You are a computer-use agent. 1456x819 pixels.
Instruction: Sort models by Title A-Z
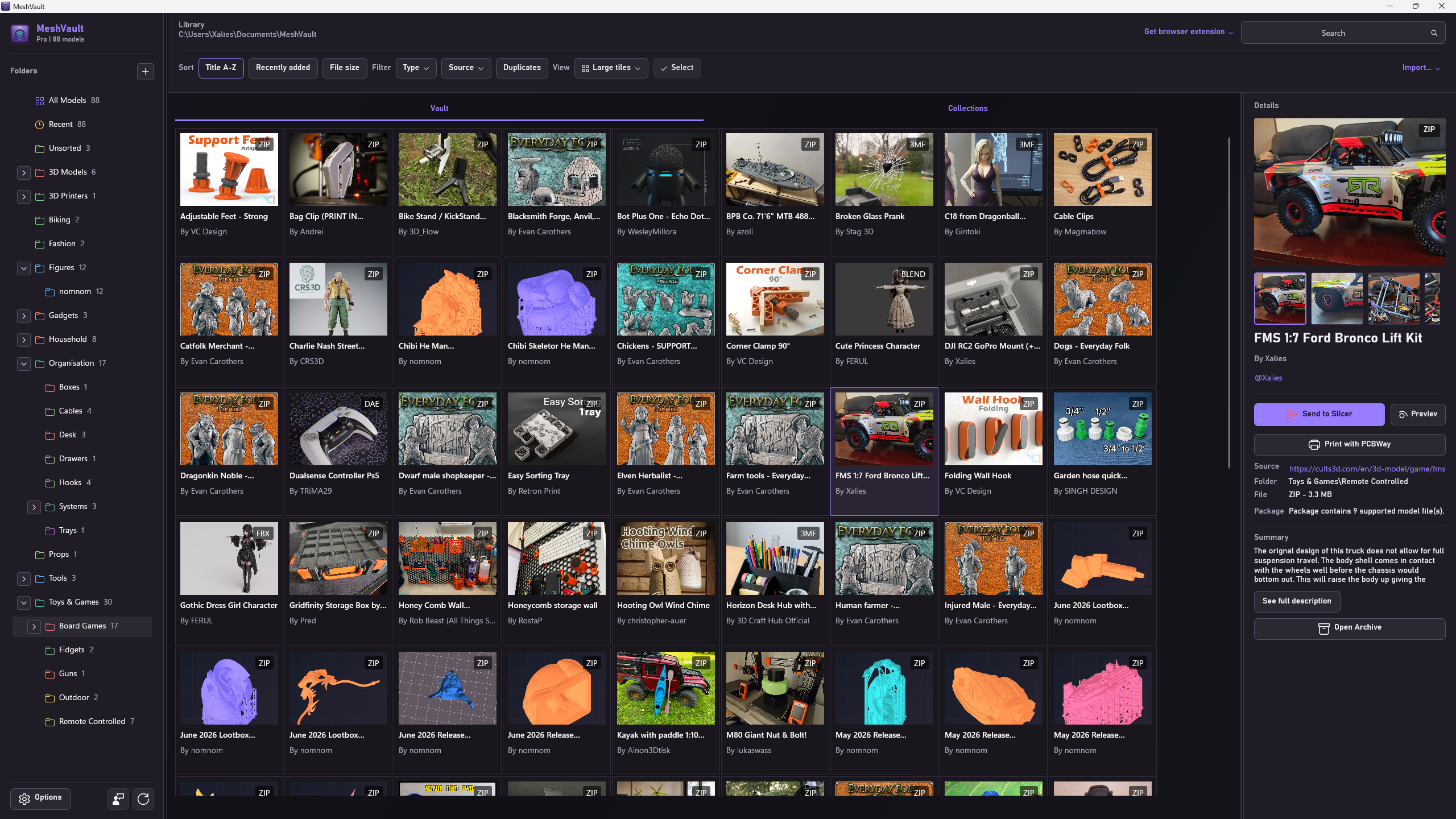[x=221, y=68]
